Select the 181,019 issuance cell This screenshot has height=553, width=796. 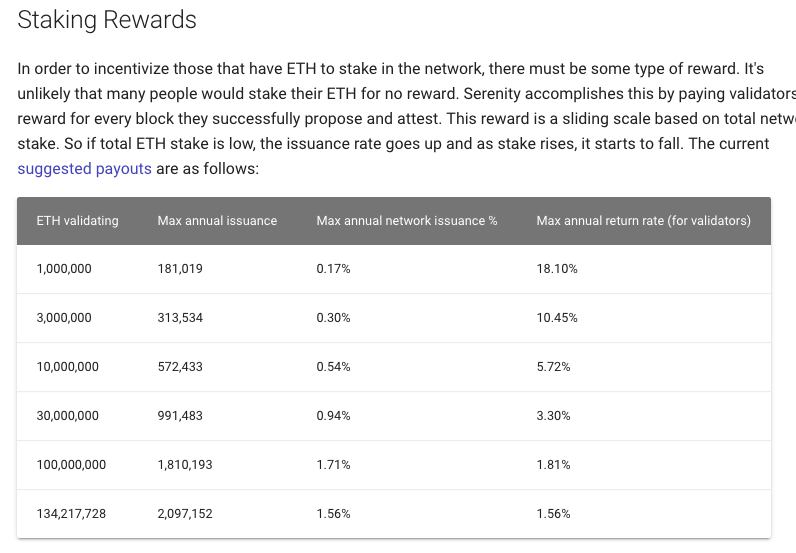pyautogui.click(x=180, y=269)
